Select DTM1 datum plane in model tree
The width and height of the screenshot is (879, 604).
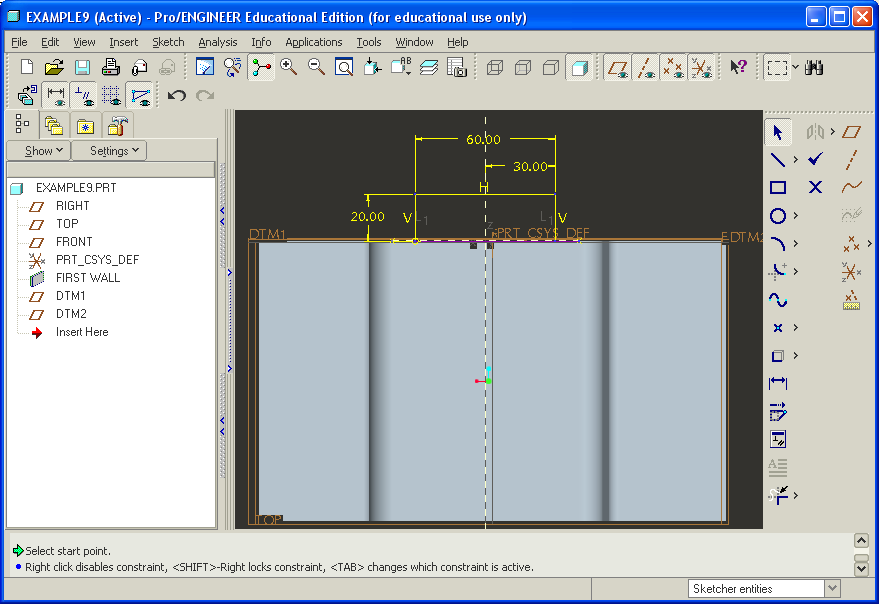70,296
